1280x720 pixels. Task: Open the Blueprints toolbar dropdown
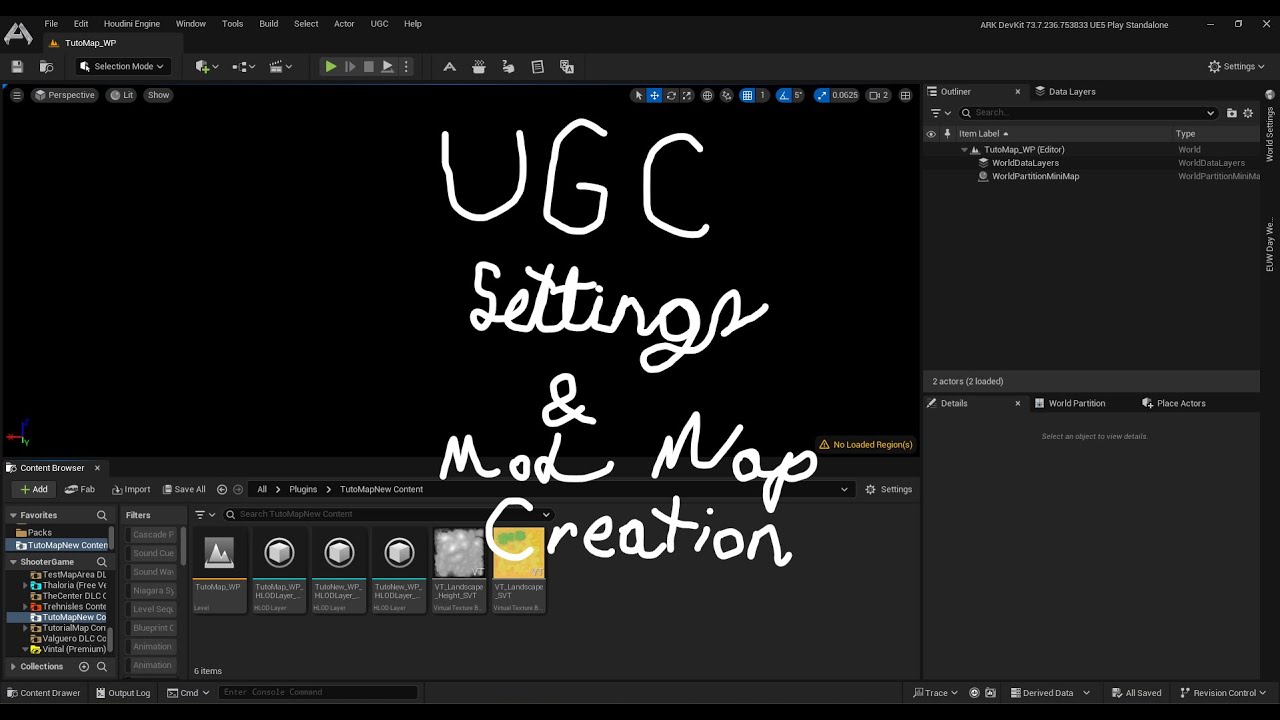pyautogui.click(x=243, y=67)
